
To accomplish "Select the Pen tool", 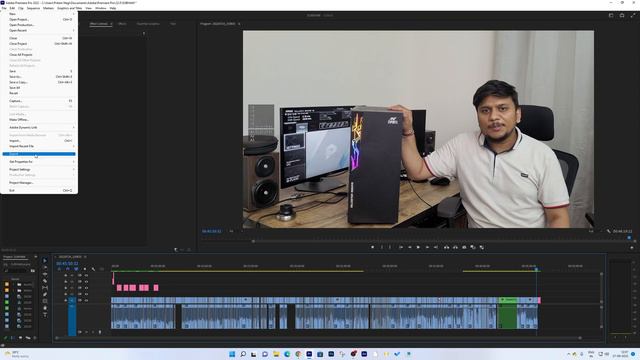I will click(45, 294).
